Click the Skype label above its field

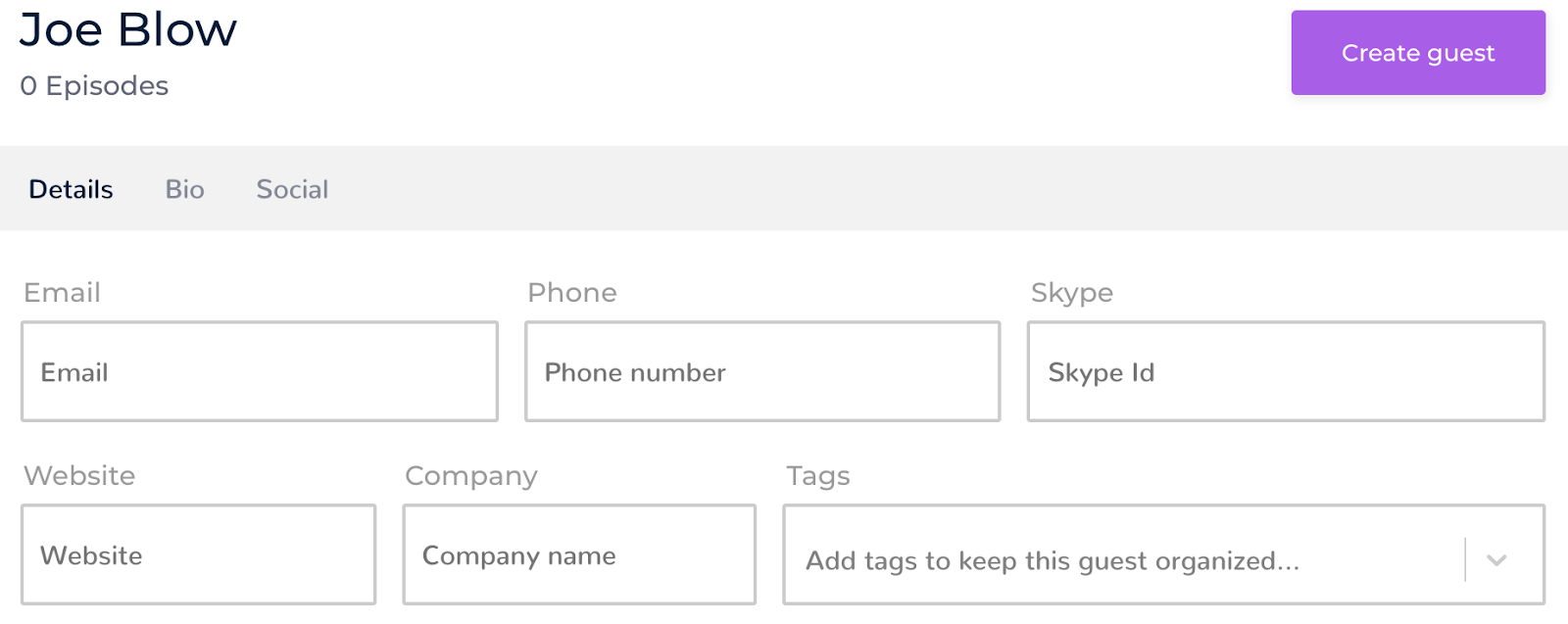click(x=1072, y=293)
